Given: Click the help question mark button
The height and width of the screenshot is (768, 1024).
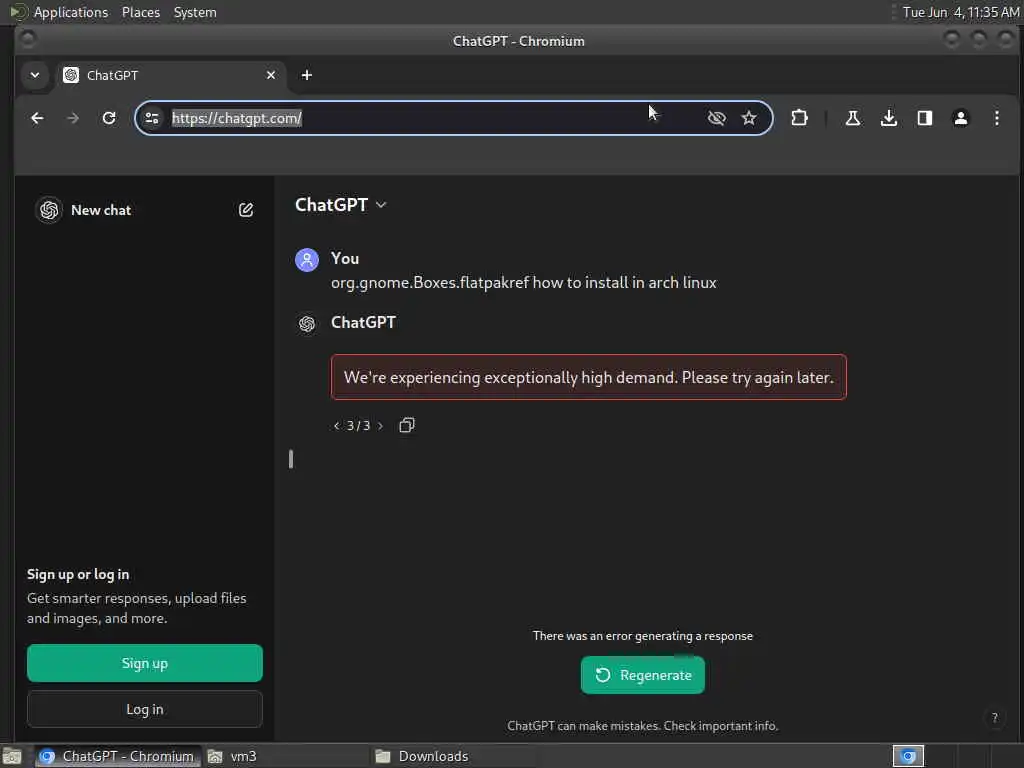Looking at the screenshot, I should [x=995, y=718].
